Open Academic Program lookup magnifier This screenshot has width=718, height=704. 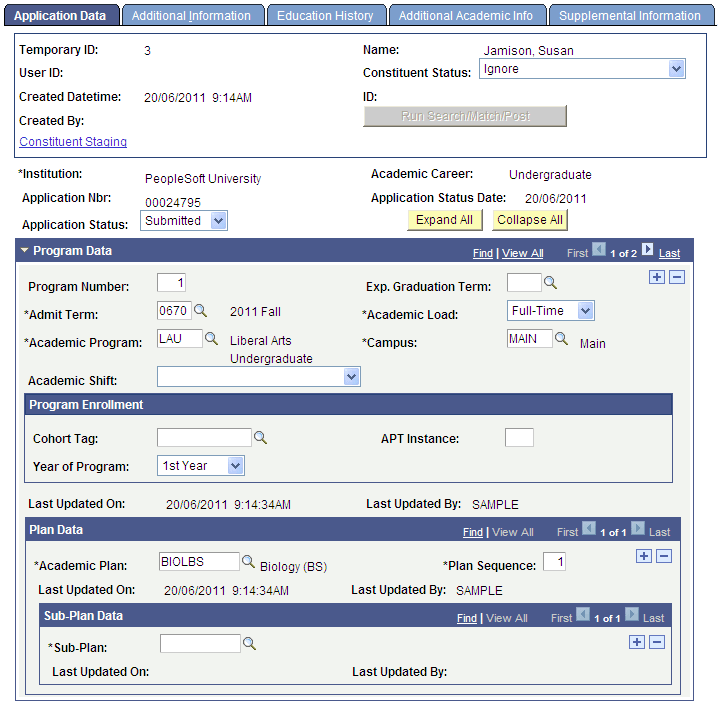[x=211, y=338]
